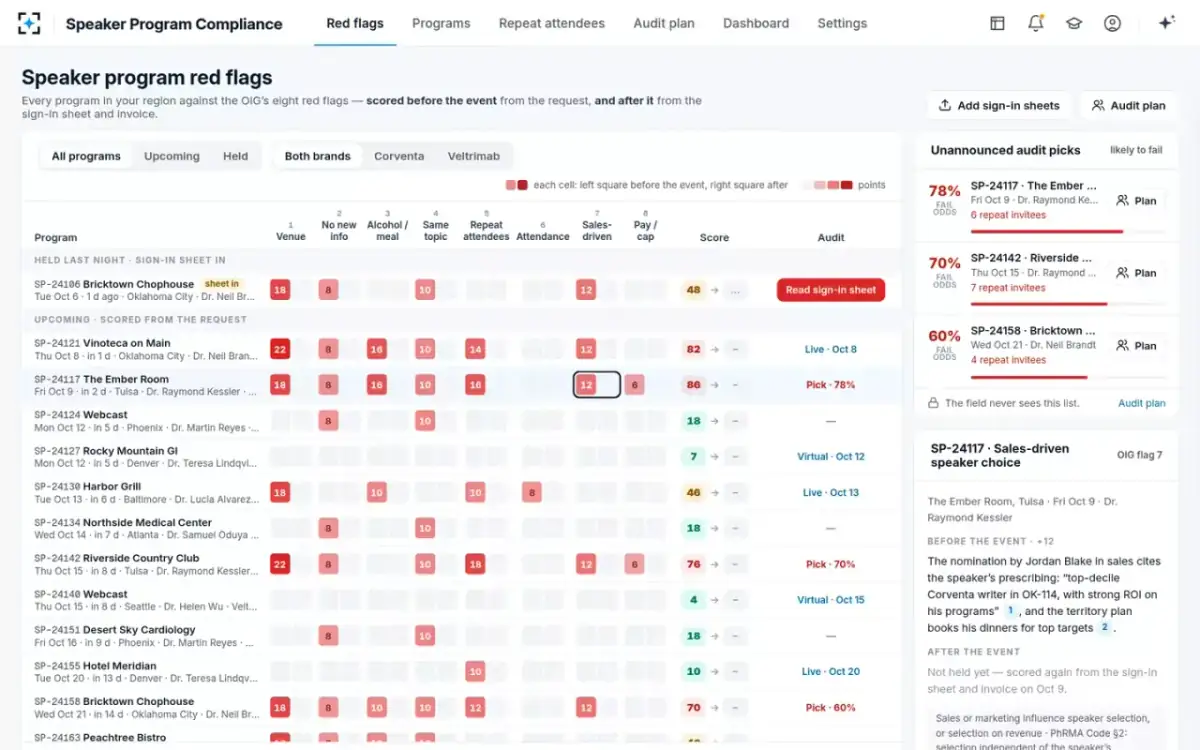Click the Live · Oct 8 audit link
Screen dimensions: 1200x750
pyautogui.click(x=830, y=349)
